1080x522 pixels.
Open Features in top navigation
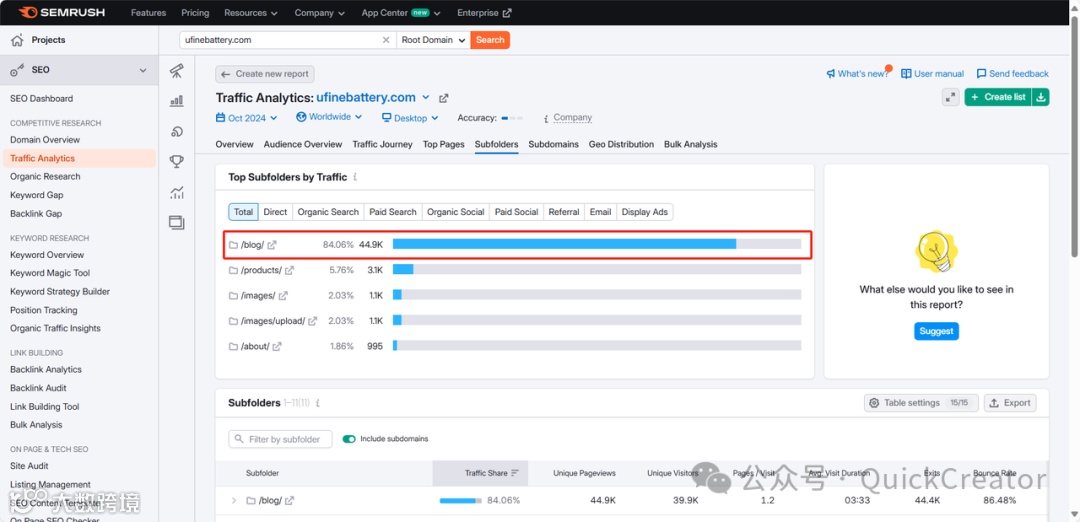pos(148,12)
